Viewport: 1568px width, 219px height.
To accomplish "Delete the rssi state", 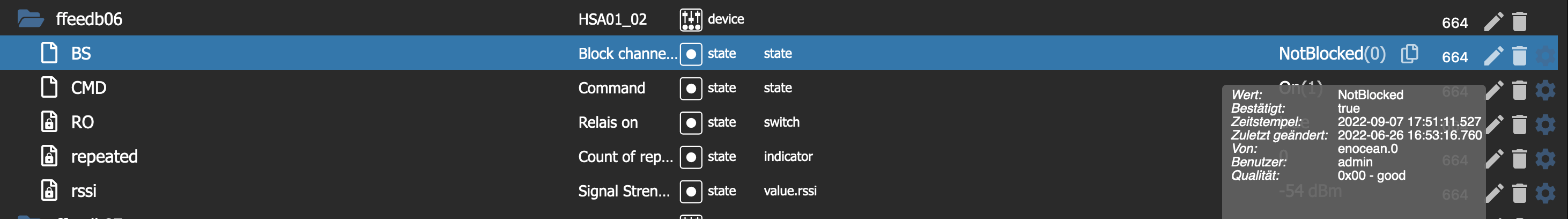I will click(1519, 193).
